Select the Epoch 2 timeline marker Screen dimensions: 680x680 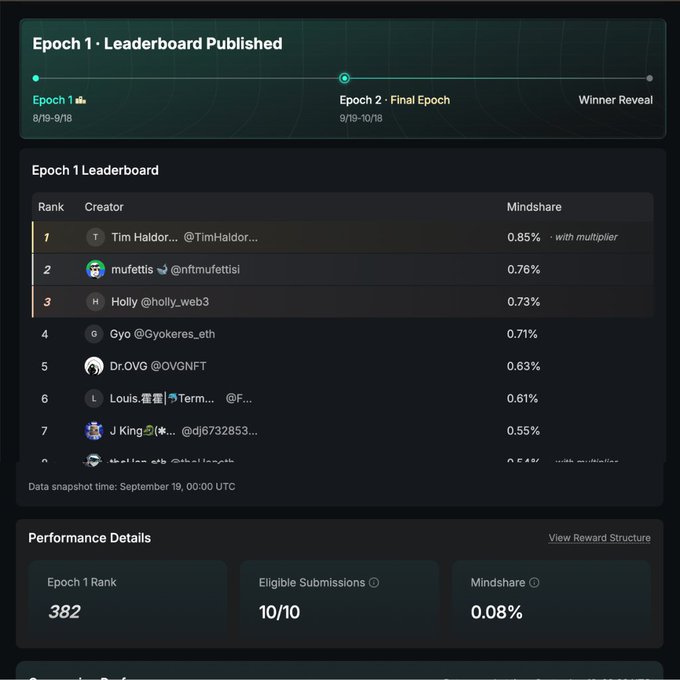tap(344, 78)
